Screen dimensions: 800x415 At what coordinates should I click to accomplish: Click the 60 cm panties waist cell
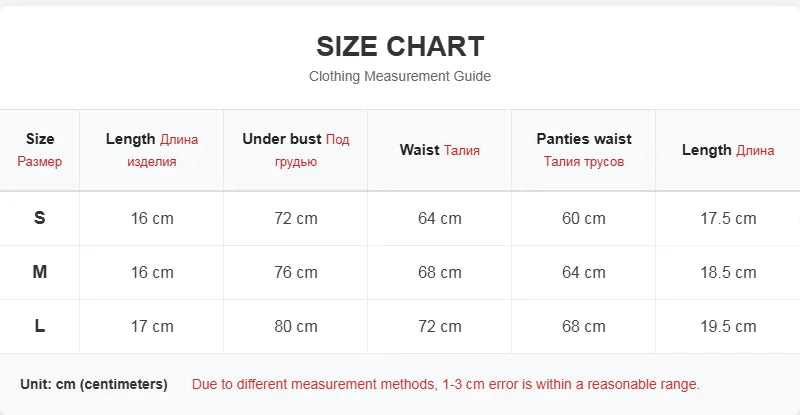point(584,218)
